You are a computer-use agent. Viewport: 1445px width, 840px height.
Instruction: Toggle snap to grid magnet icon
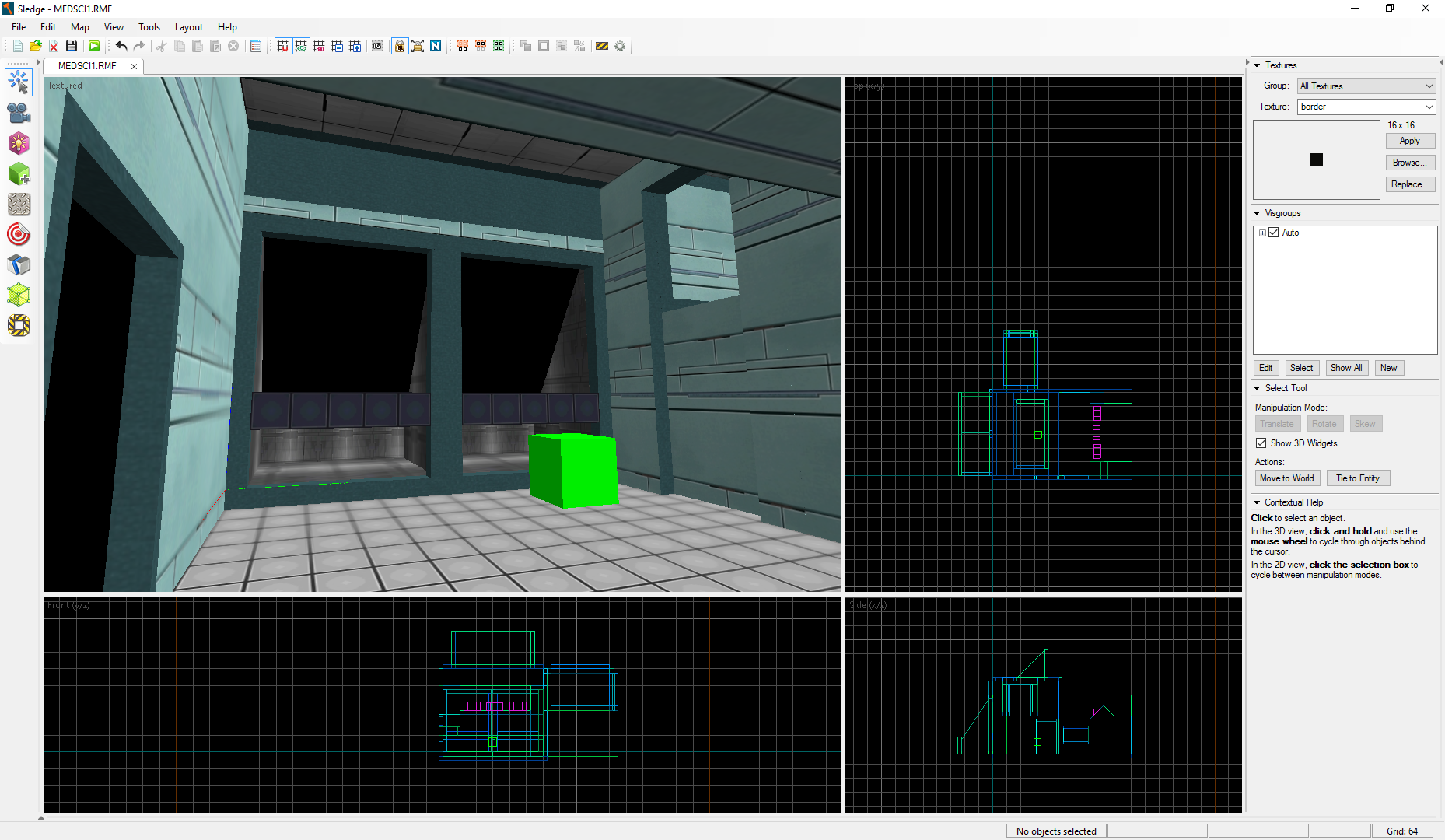[283, 47]
